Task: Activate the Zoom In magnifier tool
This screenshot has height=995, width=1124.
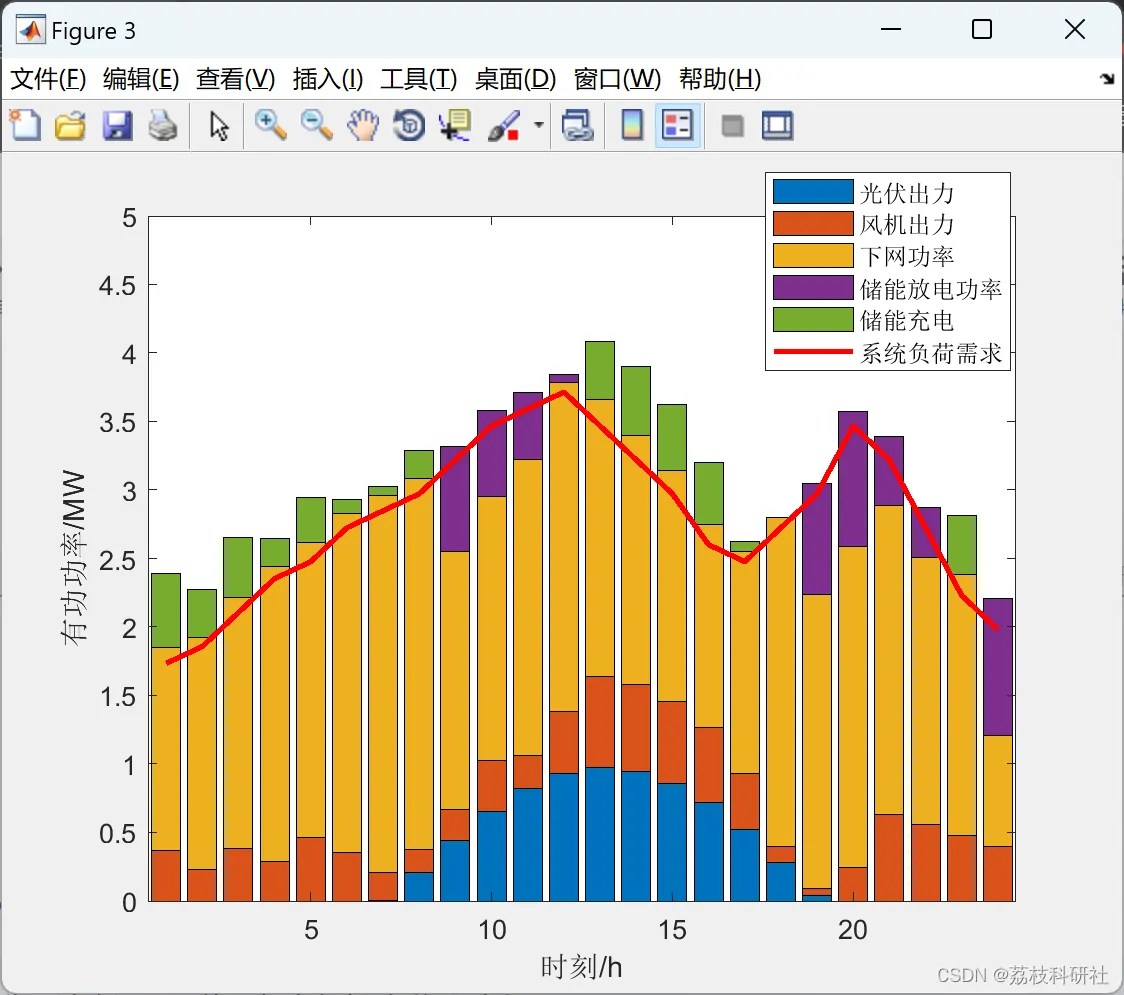Action: pos(270,125)
